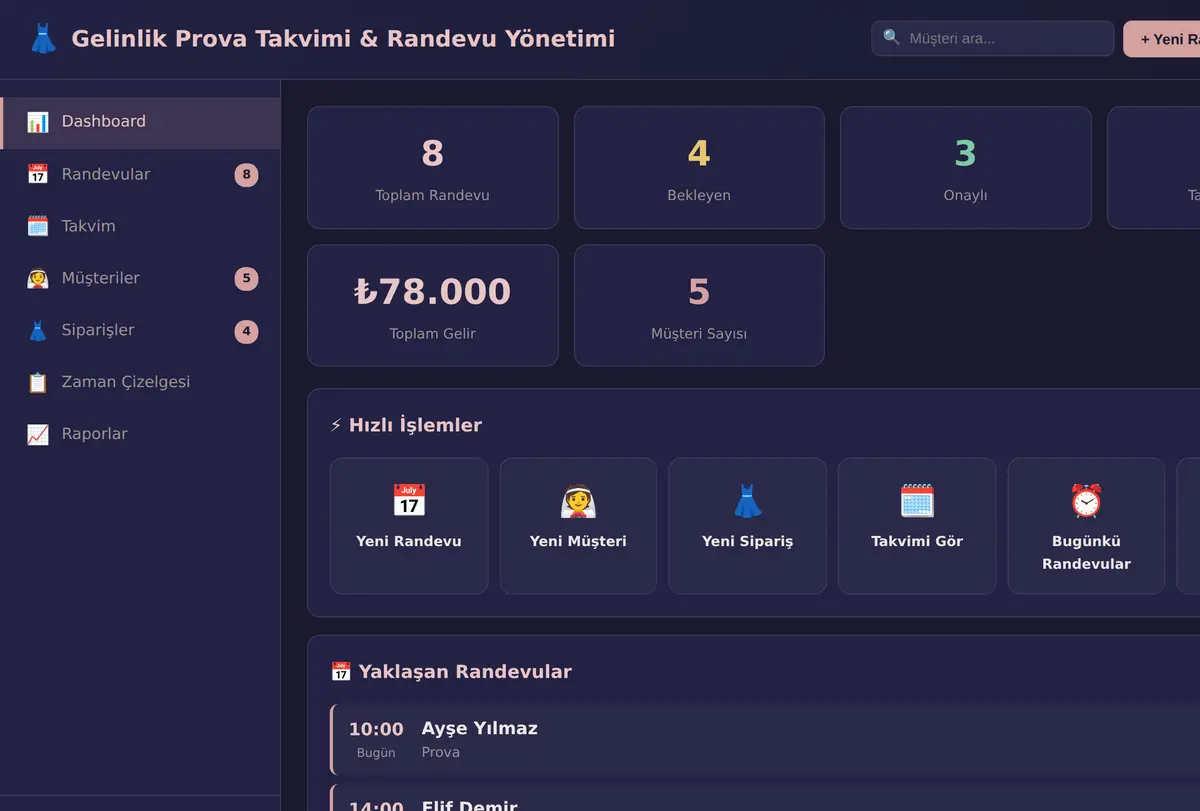Click the Yeni Sipariş quick action label

748,541
